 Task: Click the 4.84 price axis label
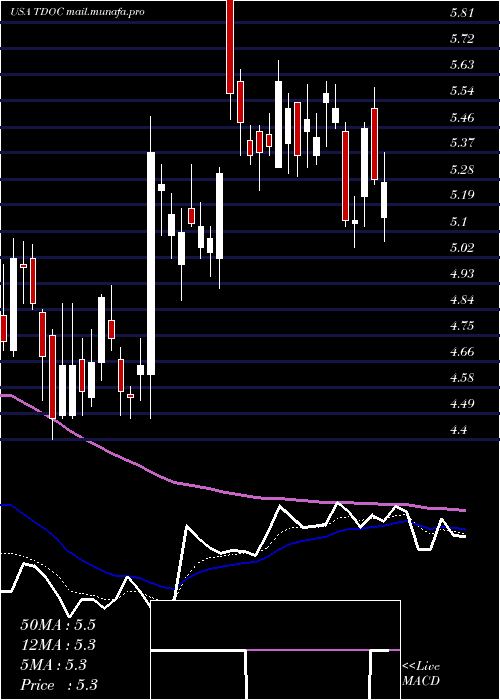point(461,300)
